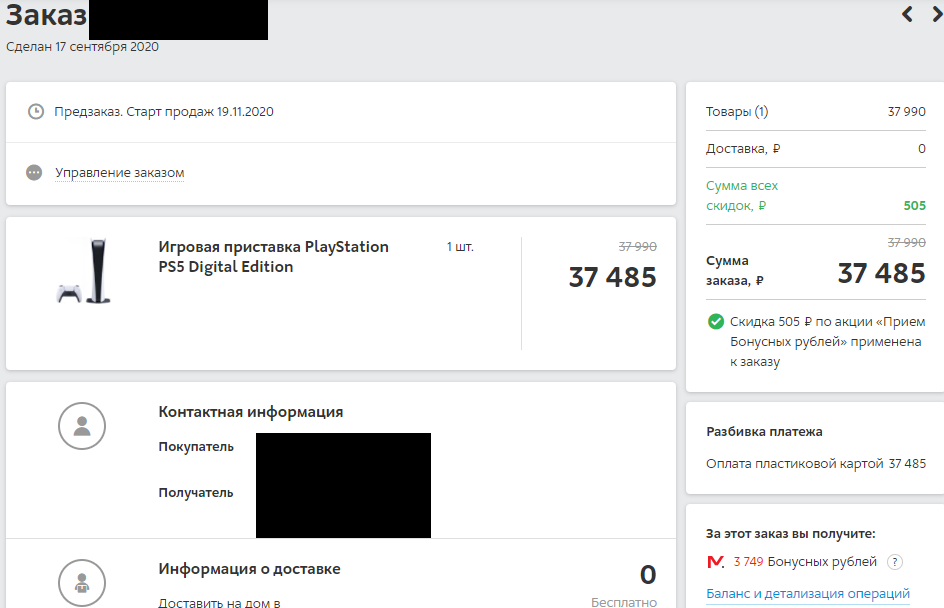Click value 37 990 in the "Товары (1)" row

point(907,112)
